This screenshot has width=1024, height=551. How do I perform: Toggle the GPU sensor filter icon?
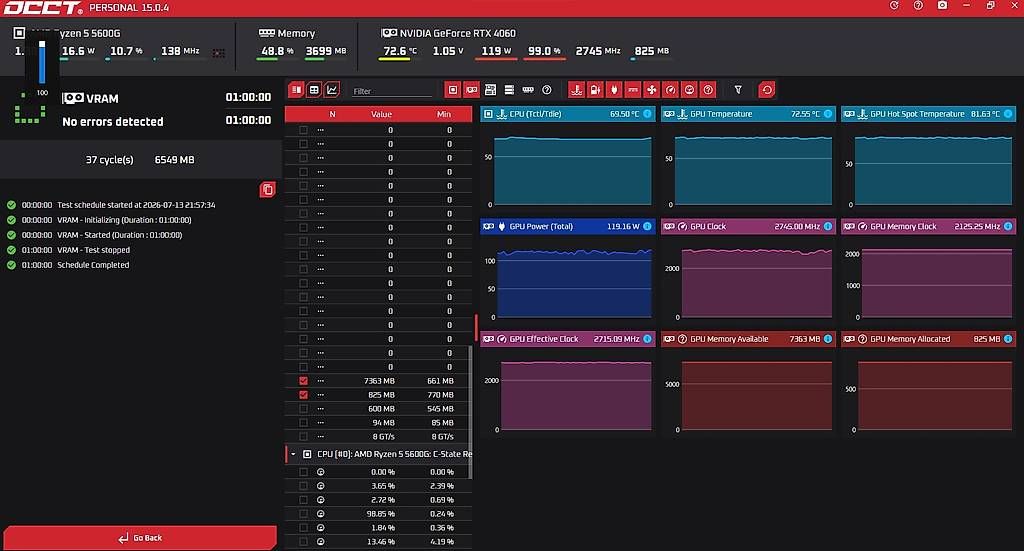coord(472,89)
